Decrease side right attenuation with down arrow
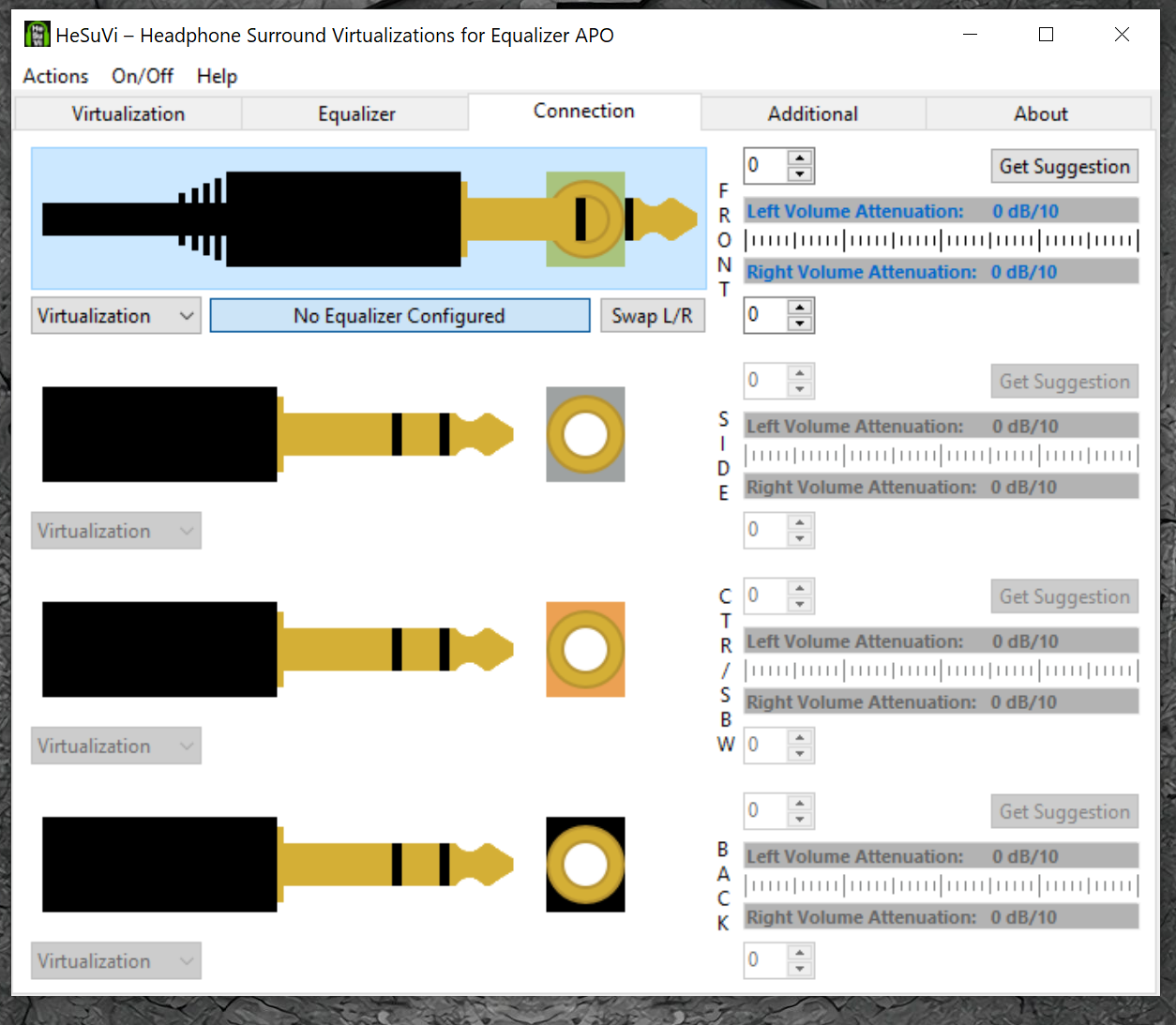This screenshot has height=1025, width=1176. [x=800, y=538]
